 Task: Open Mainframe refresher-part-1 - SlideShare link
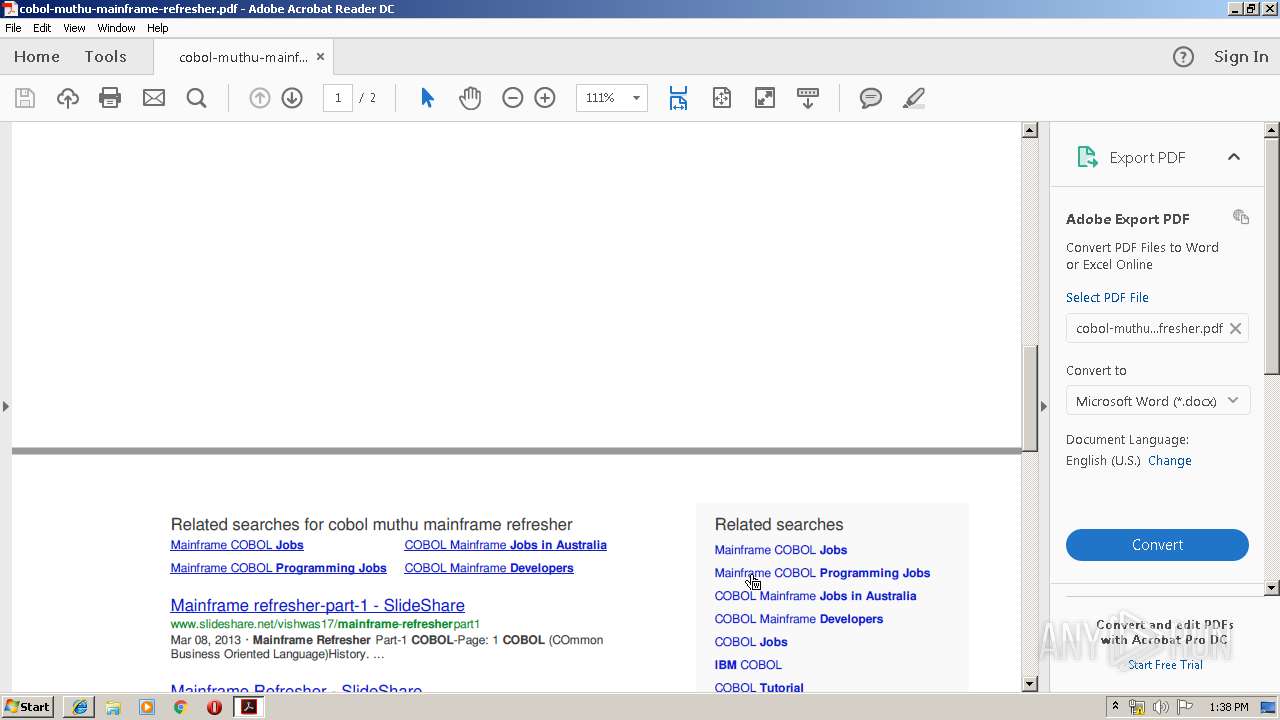317,605
